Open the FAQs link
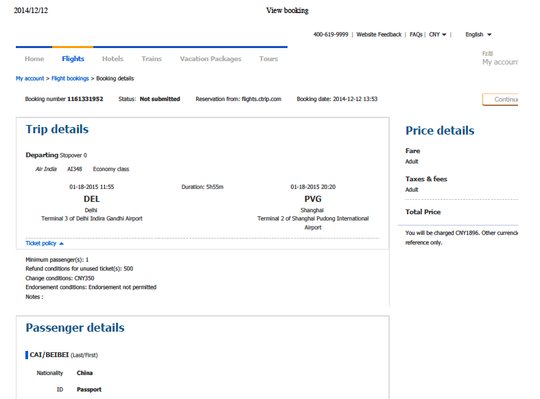The width and height of the screenshot is (540, 399). (x=416, y=34)
